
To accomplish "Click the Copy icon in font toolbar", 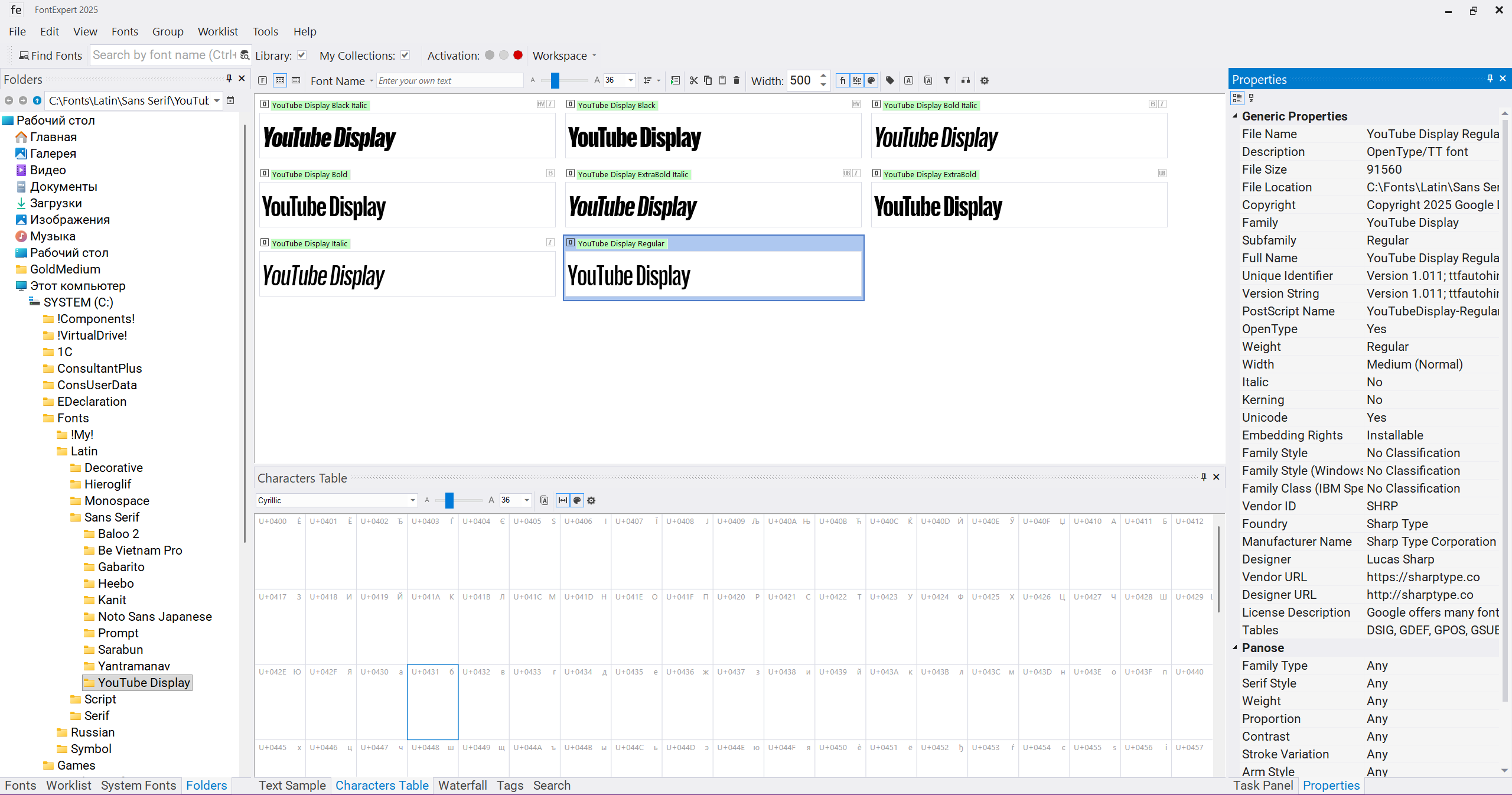I will click(x=708, y=80).
